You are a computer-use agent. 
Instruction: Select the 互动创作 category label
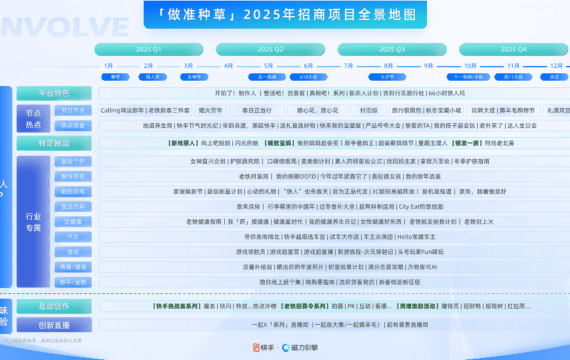pos(54,307)
